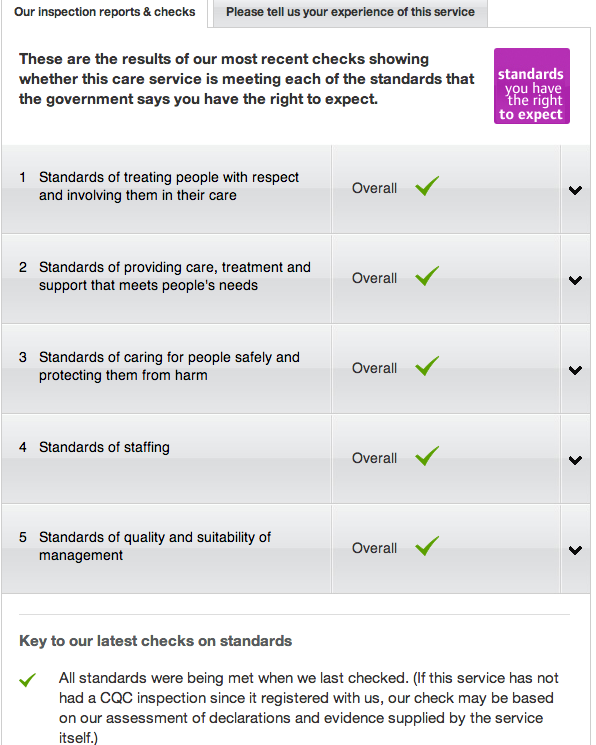Open 'Standards of treating people with respect' text
596x745 pixels.
[169, 186]
